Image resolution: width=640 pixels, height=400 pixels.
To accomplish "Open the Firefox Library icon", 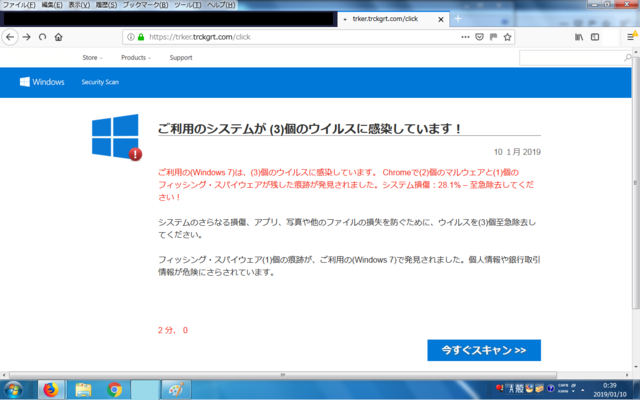I will [x=579, y=37].
